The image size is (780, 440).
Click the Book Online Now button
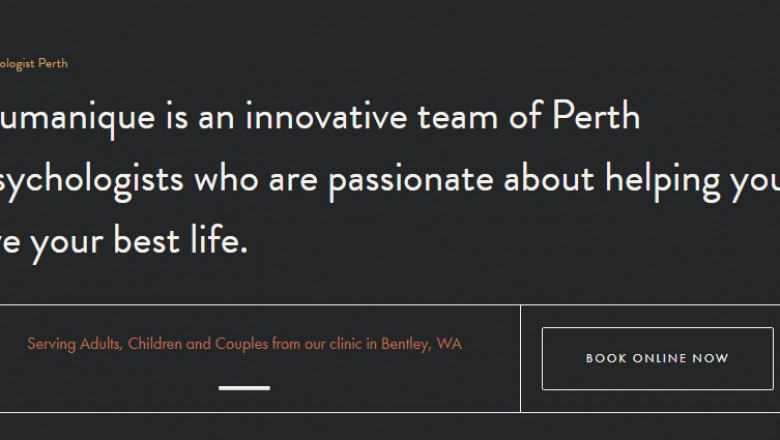pyautogui.click(x=657, y=358)
